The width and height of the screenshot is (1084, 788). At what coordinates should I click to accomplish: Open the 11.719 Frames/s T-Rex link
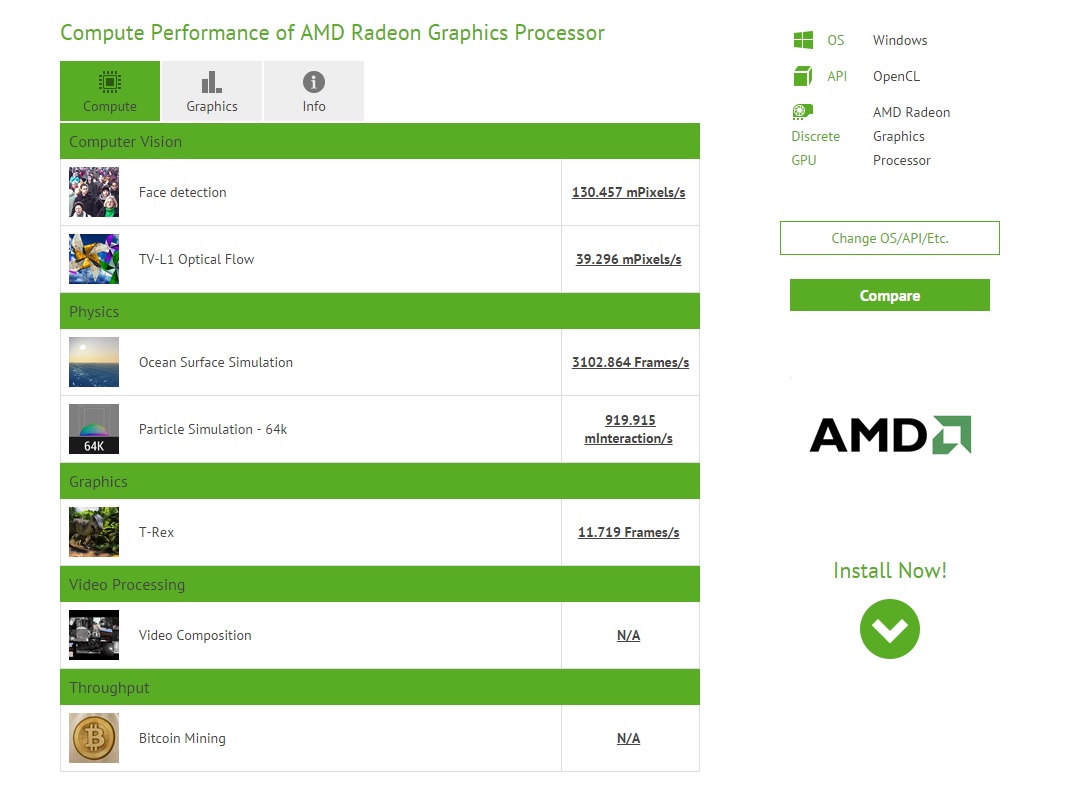pyautogui.click(x=628, y=532)
